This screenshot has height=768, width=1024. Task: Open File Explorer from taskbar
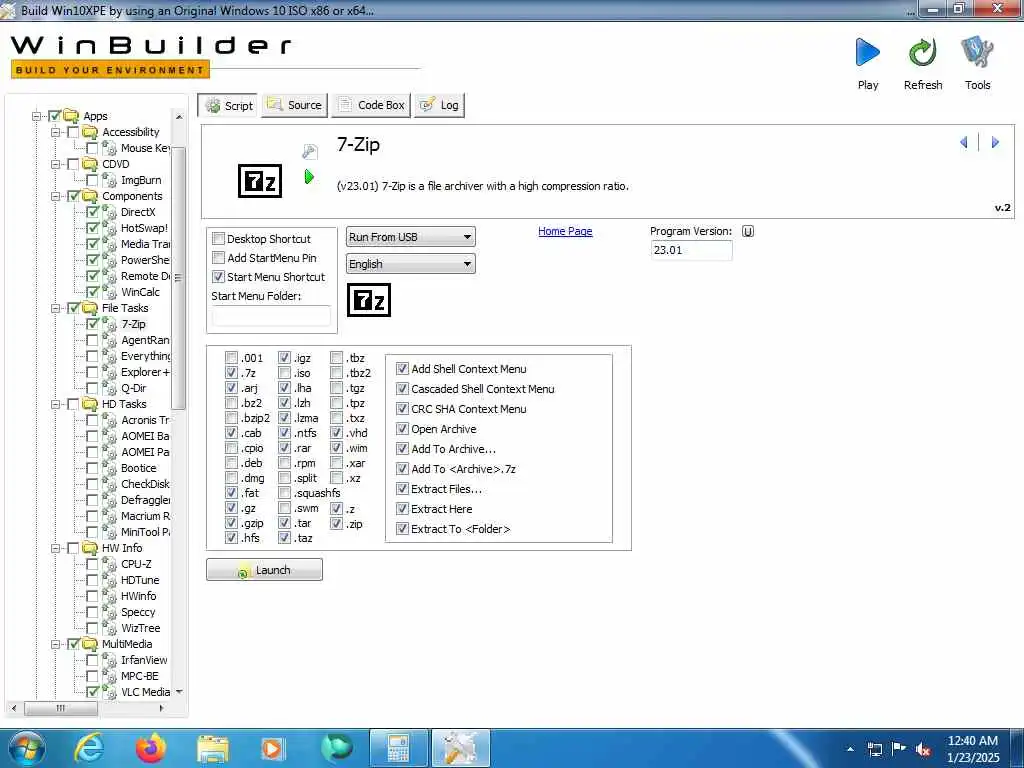coord(212,748)
